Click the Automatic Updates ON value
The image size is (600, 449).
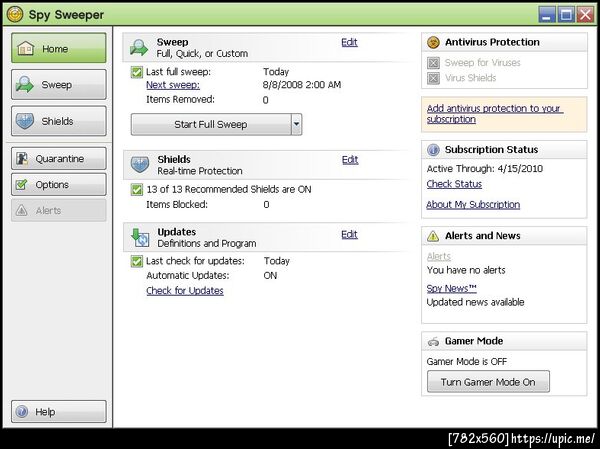click(270, 276)
